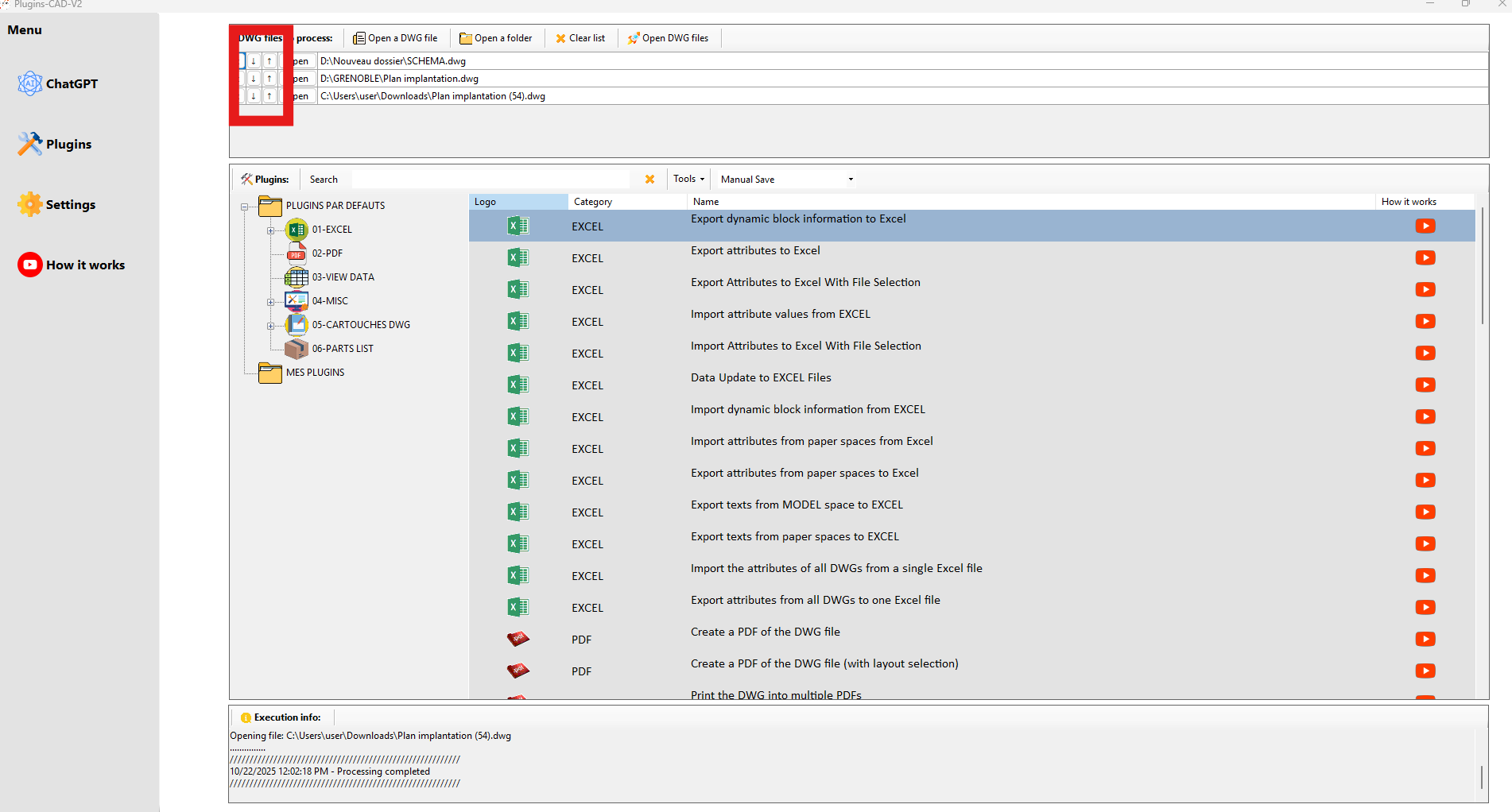Clear the plugin search with orange X
This screenshot has width=1512, height=812.
coord(649,180)
